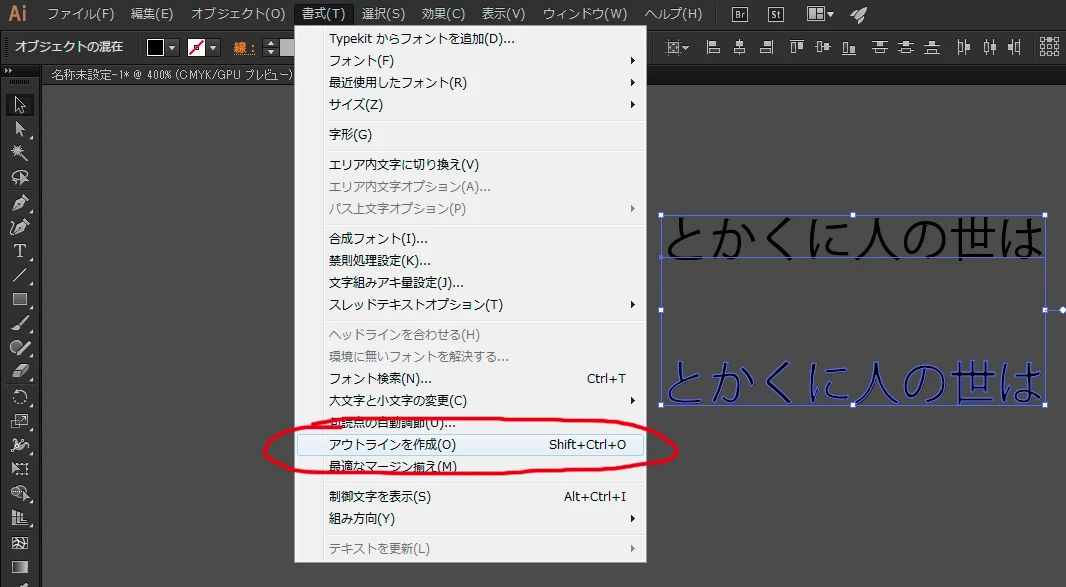Choose 合成フォント(I) menu item

coord(469,239)
